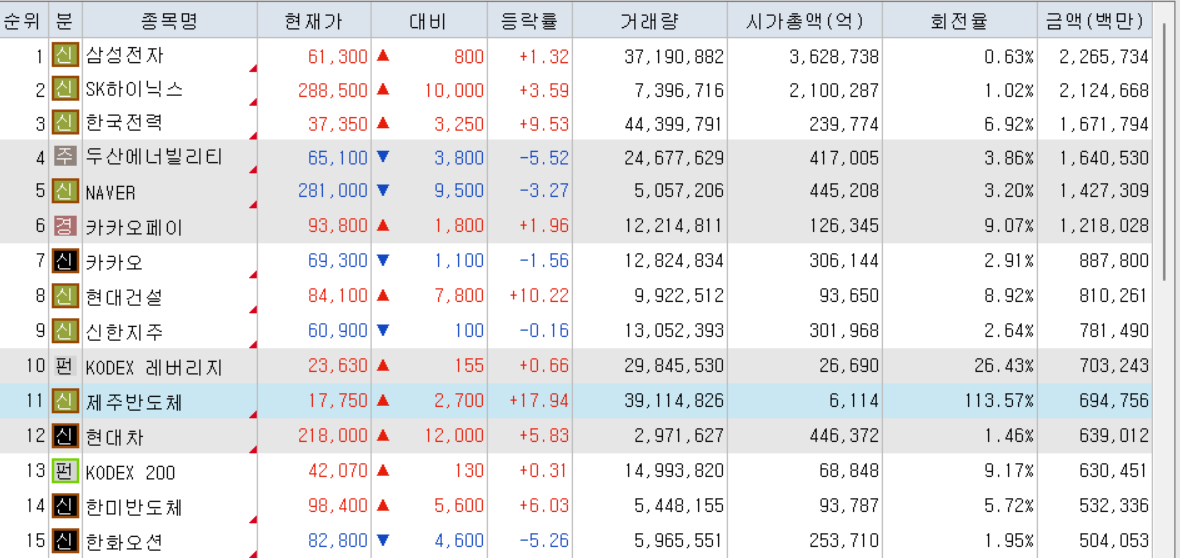1180x558 pixels.
Task: Select the 한미반도체 stock name
Action: [134, 507]
